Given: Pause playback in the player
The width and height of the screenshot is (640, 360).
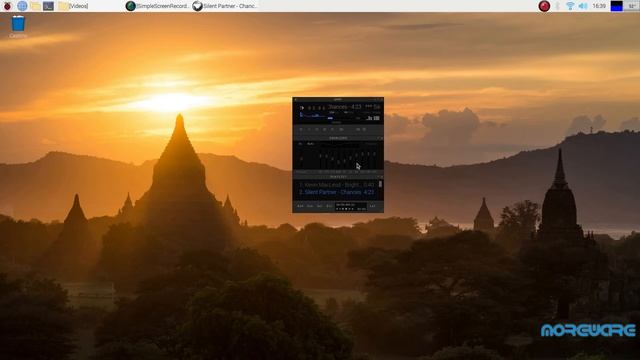Looking at the screenshot, I should [317, 129].
